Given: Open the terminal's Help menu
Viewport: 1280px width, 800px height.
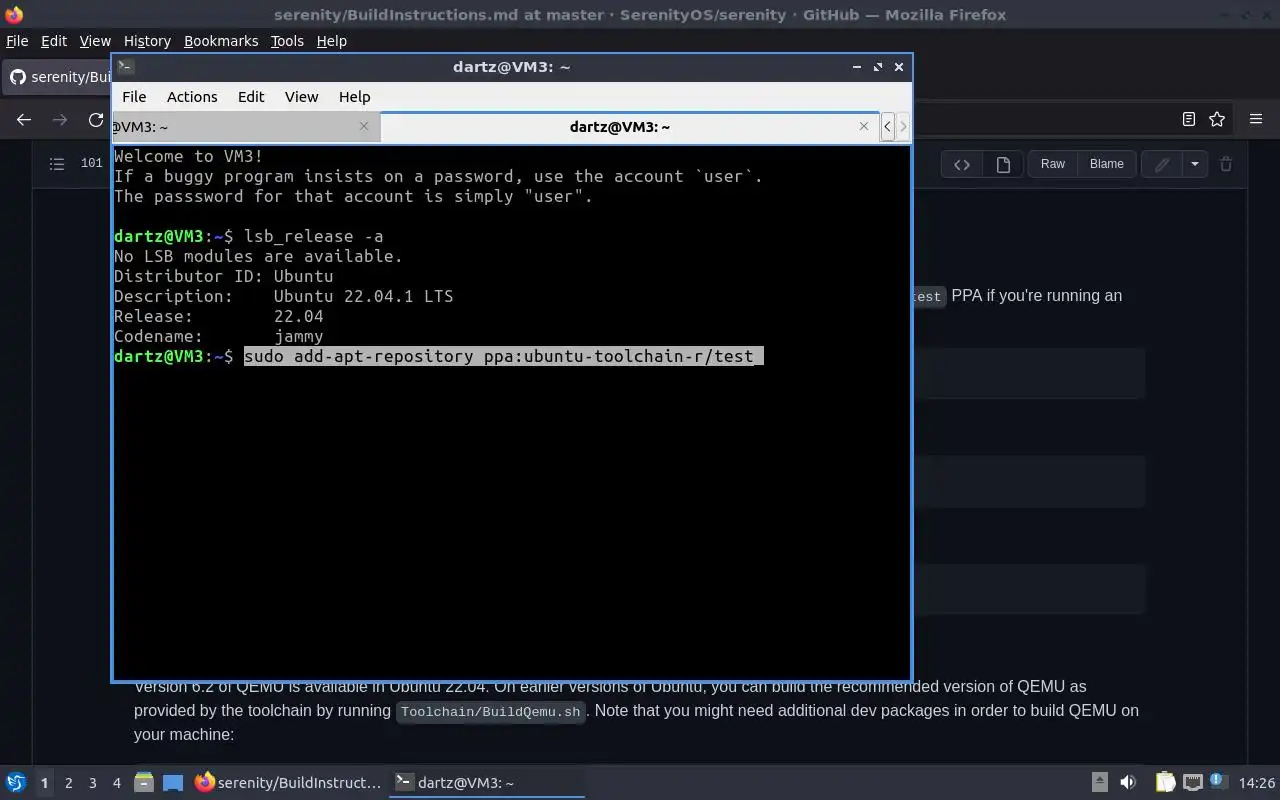Looking at the screenshot, I should click(354, 97).
